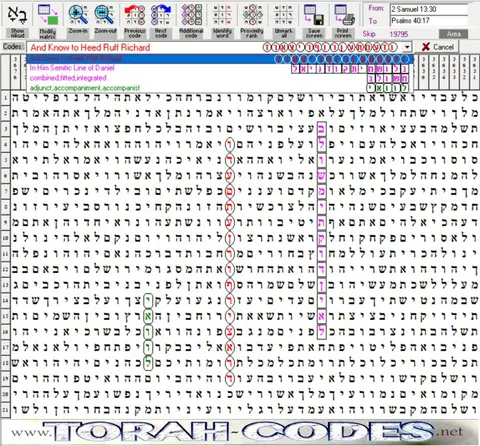Screen dimensions: 480x446
Task: Collapse the Codes dropdown arrow
Action: click(407, 47)
